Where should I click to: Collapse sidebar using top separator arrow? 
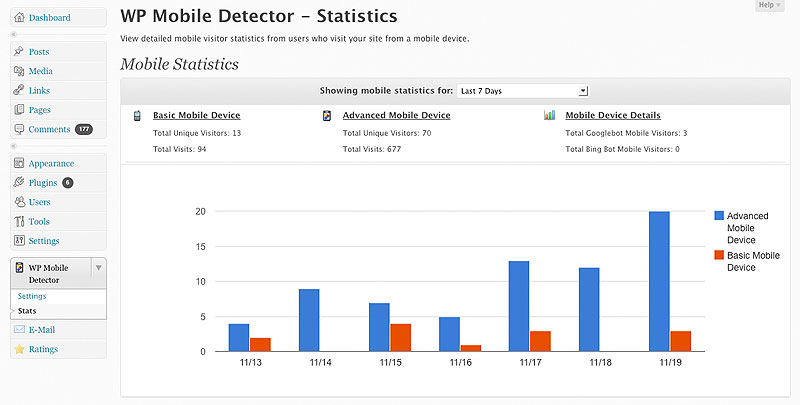[x=14, y=34]
